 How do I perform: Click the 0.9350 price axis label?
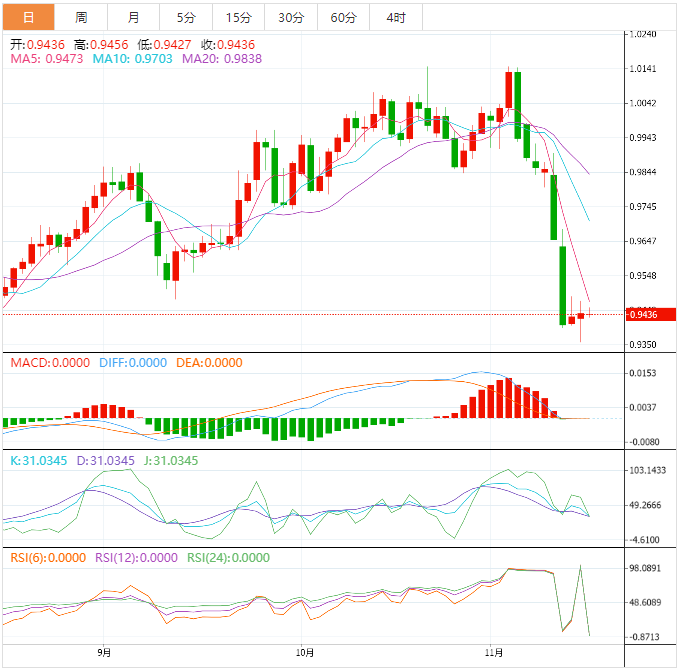643,345
